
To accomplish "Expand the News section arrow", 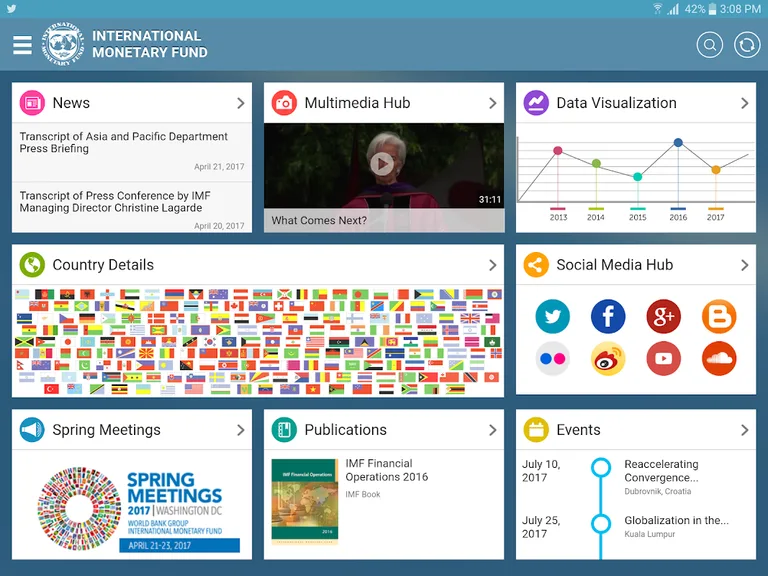I will point(240,103).
